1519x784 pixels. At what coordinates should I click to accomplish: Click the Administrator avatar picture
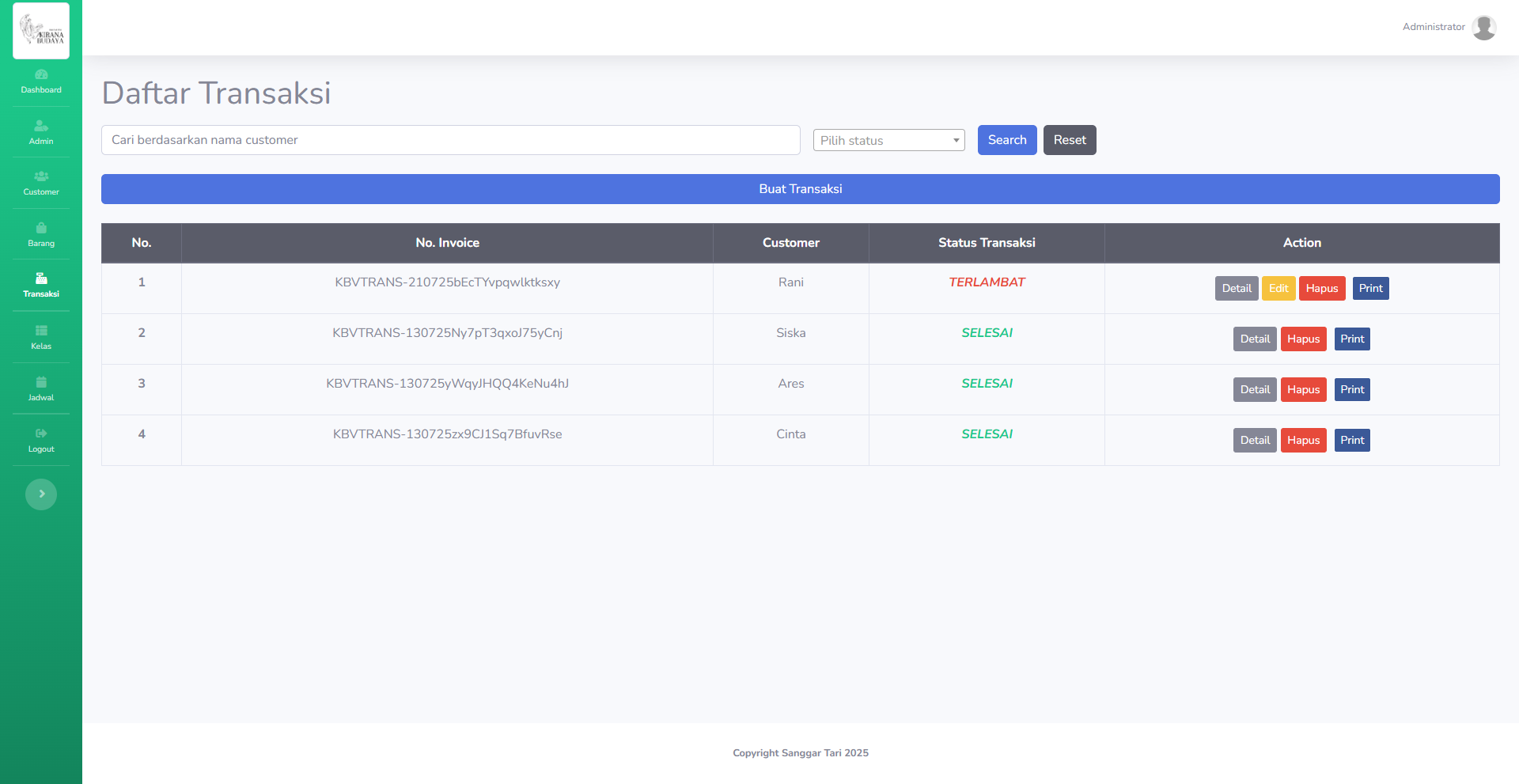click(x=1483, y=27)
